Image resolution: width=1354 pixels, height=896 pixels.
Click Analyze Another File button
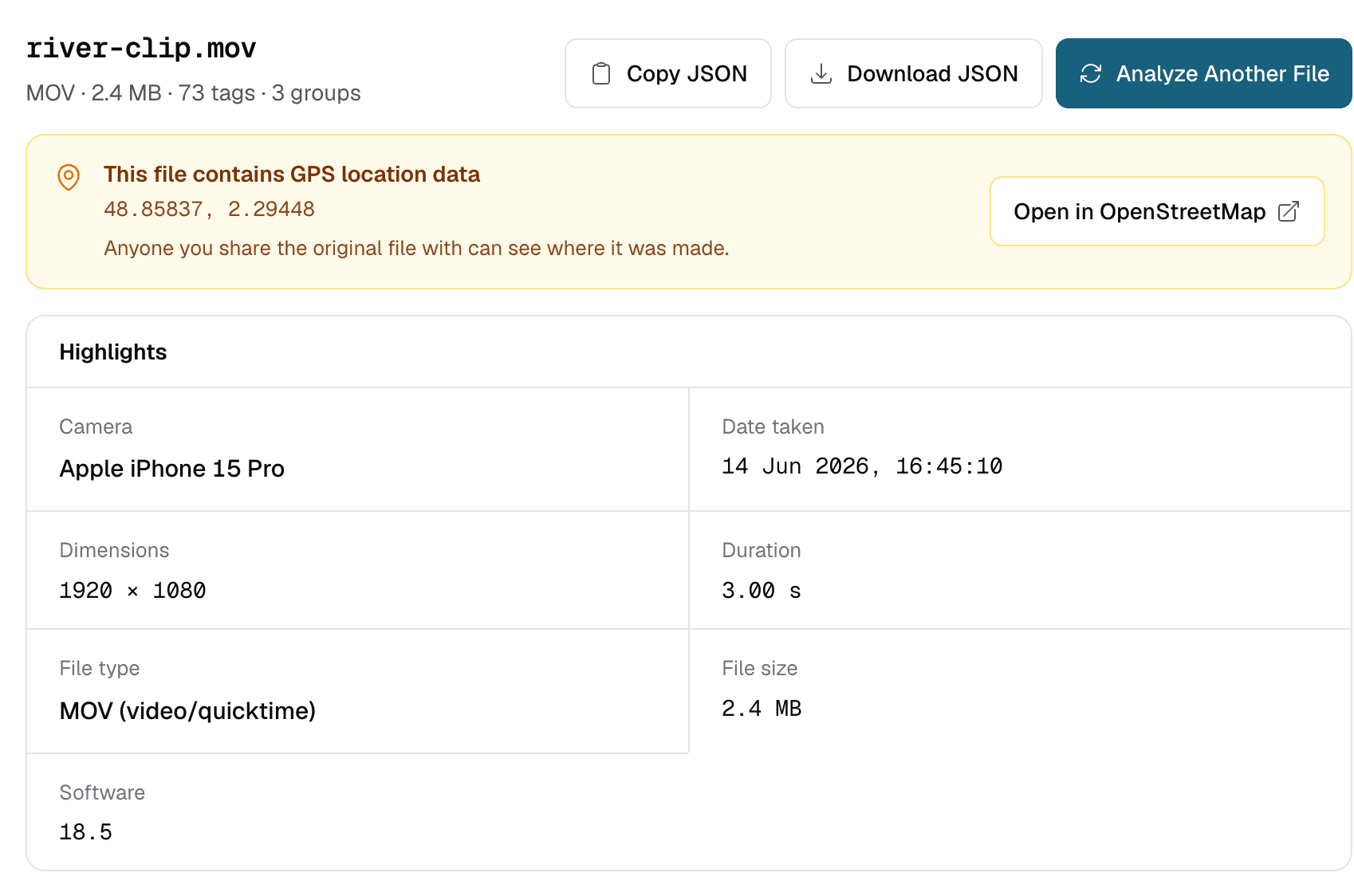coord(1204,73)
